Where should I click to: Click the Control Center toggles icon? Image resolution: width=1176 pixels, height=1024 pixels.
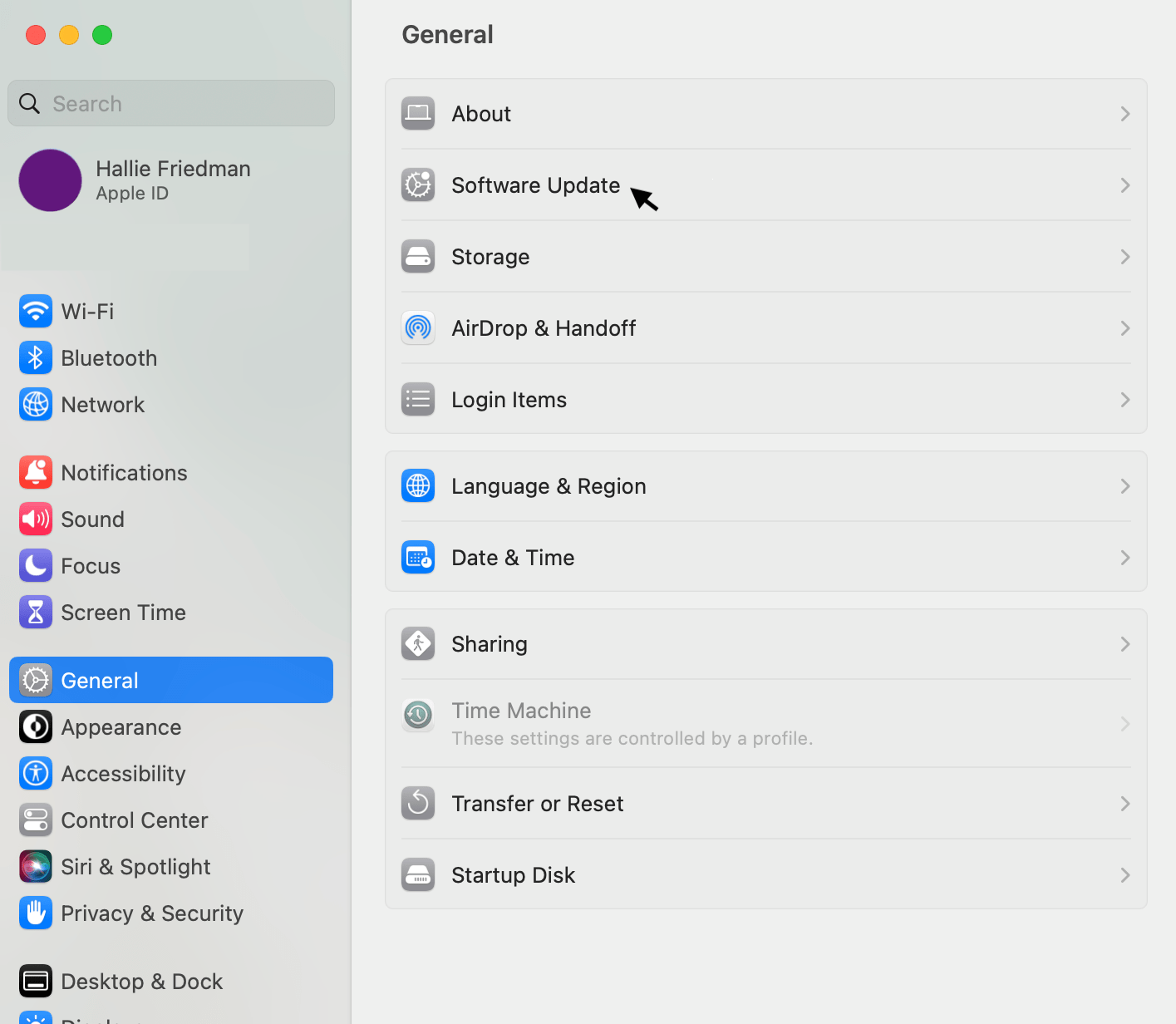coord(36,820)
